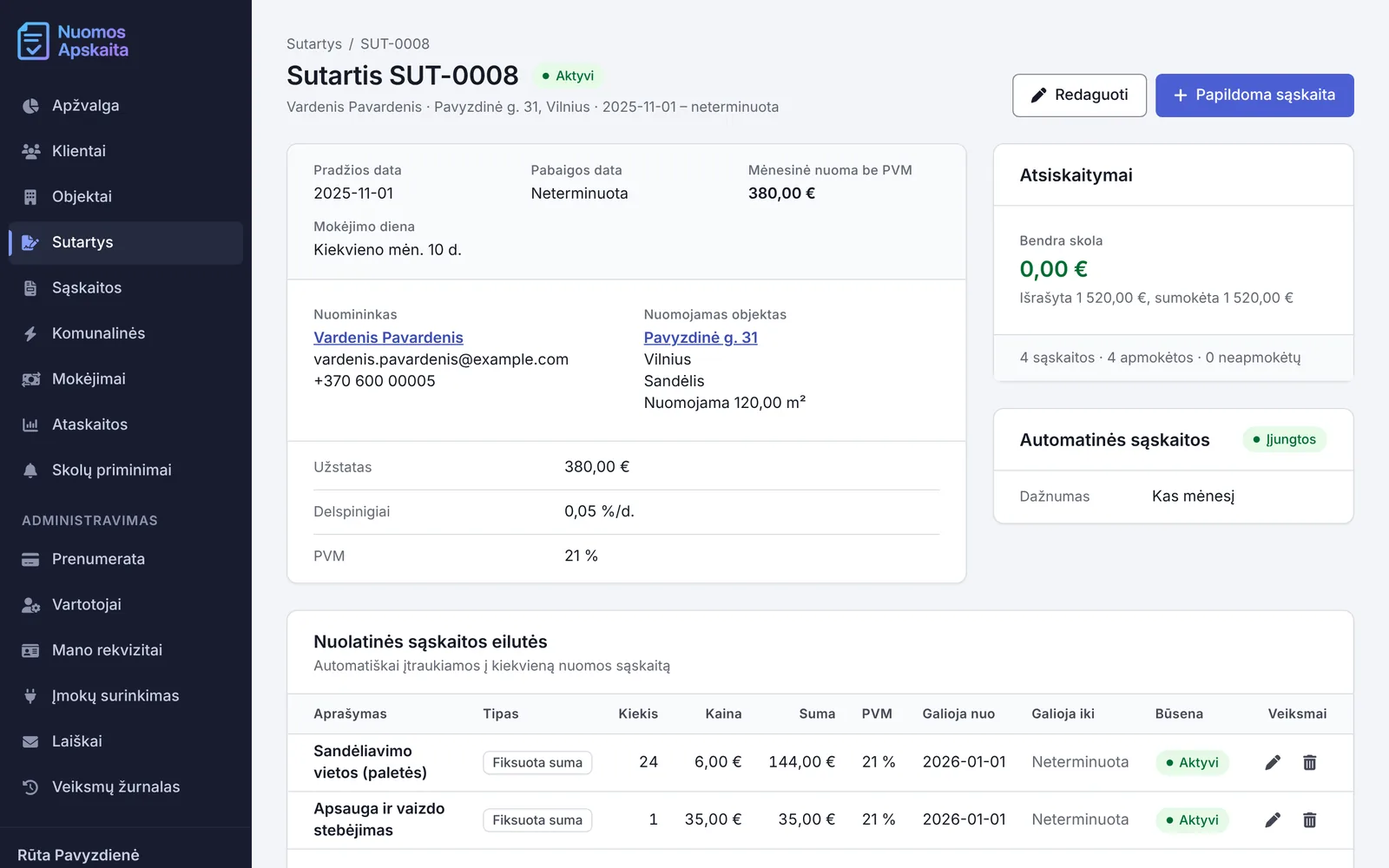This screenshot has width=1389, height=868.
Task: Go to the Sąskaitos menu item
Action: pyautogui.click(x=126, y=288)
